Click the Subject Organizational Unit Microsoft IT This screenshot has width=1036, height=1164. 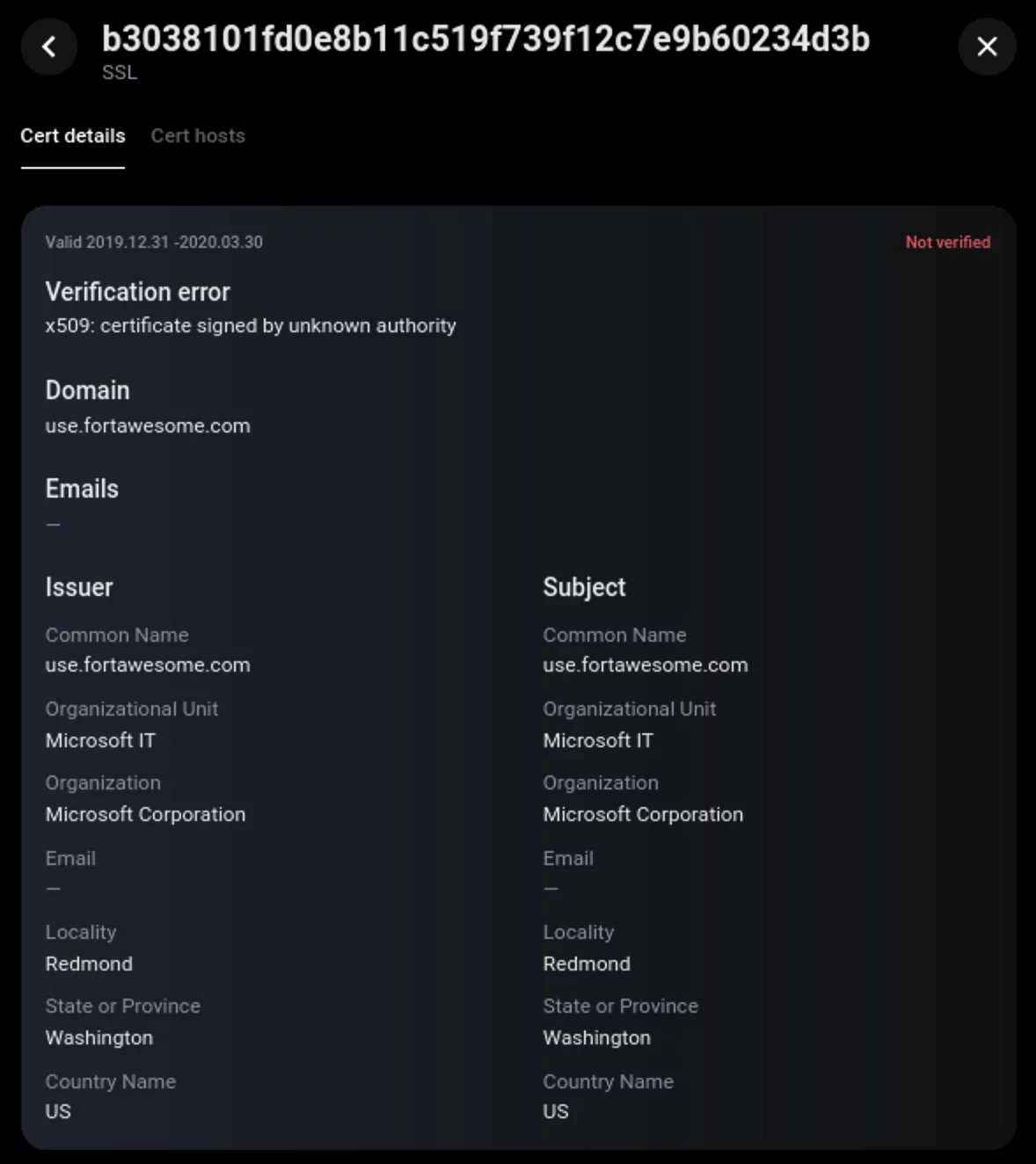pyautogui.click(x=598, y=740)
